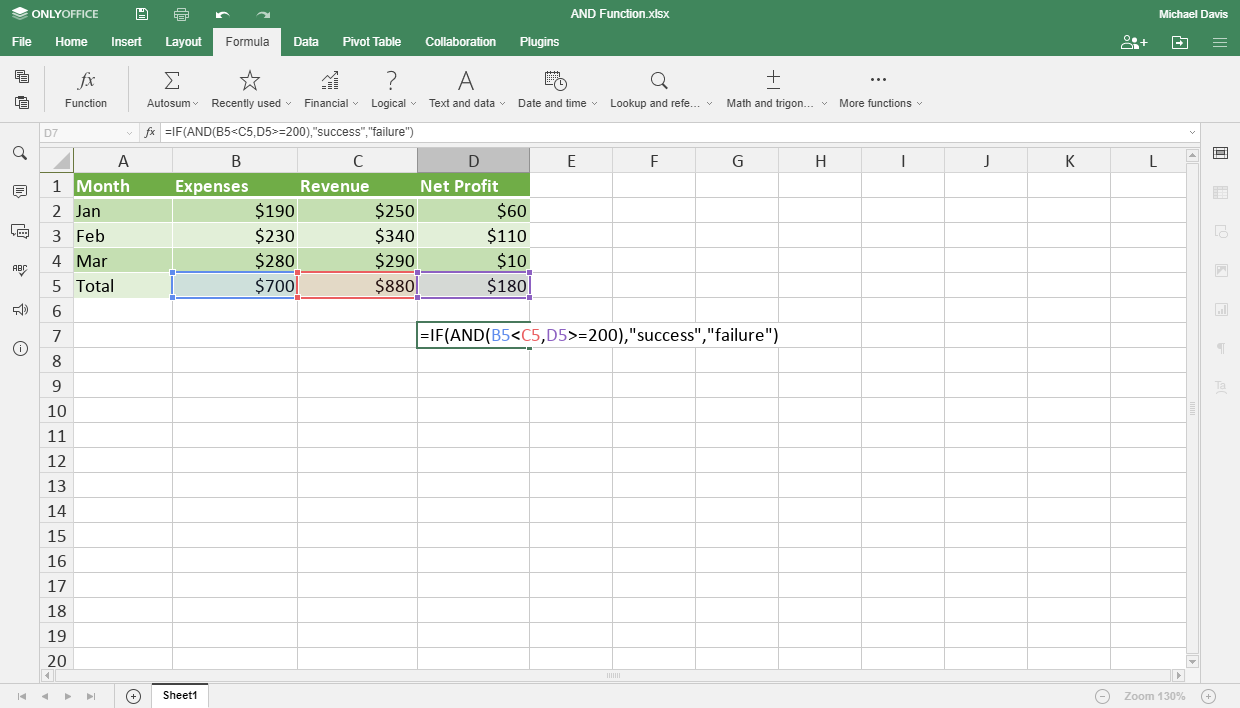Open the Home tab

tap(71, 42)
